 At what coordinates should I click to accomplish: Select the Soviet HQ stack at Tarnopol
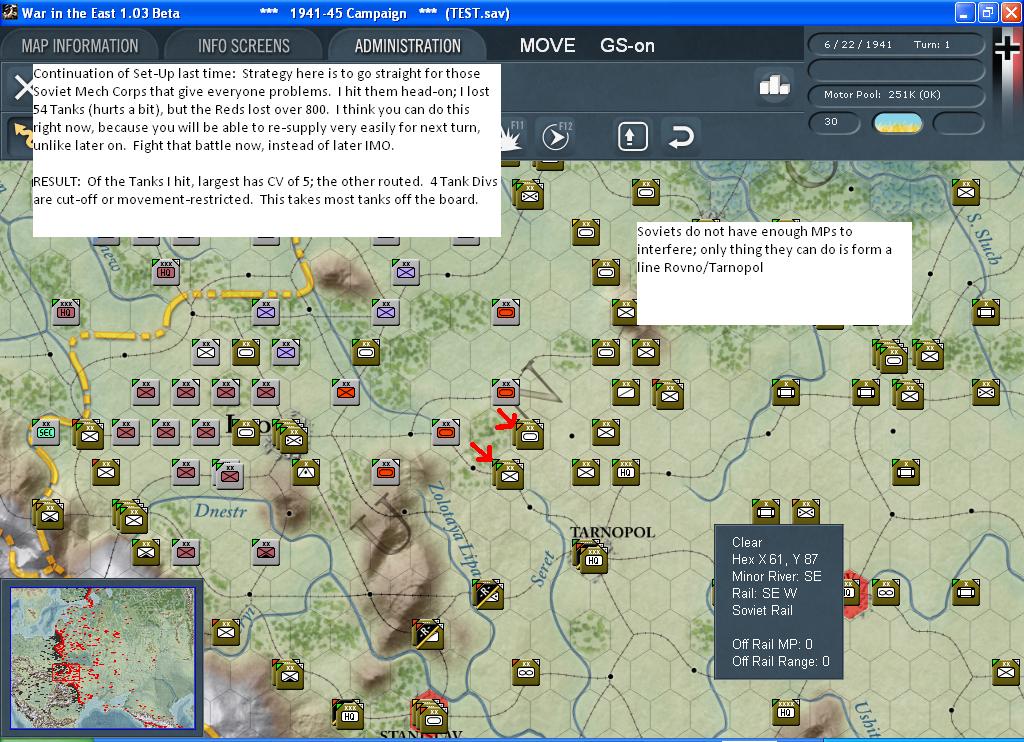[x=592, y=559]
